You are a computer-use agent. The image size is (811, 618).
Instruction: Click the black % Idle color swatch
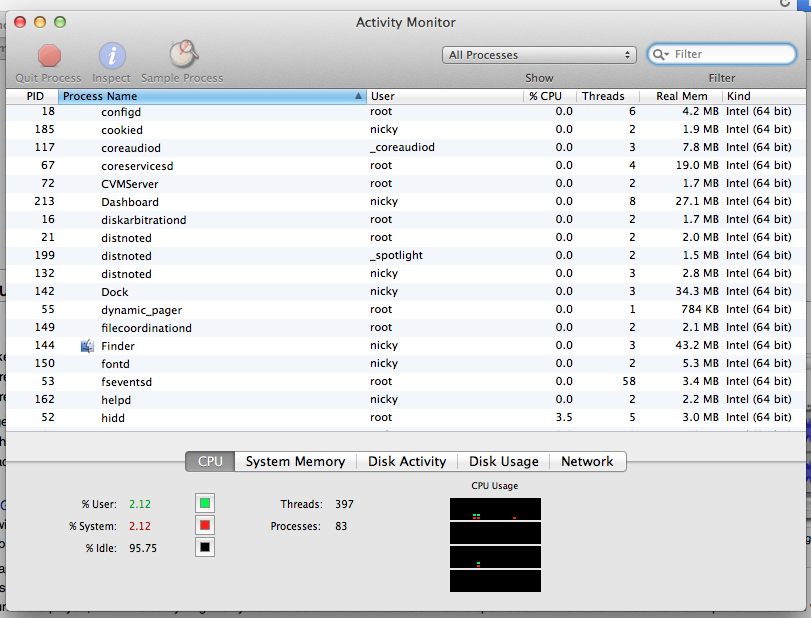pyautogui.click(x=205, y=547)
